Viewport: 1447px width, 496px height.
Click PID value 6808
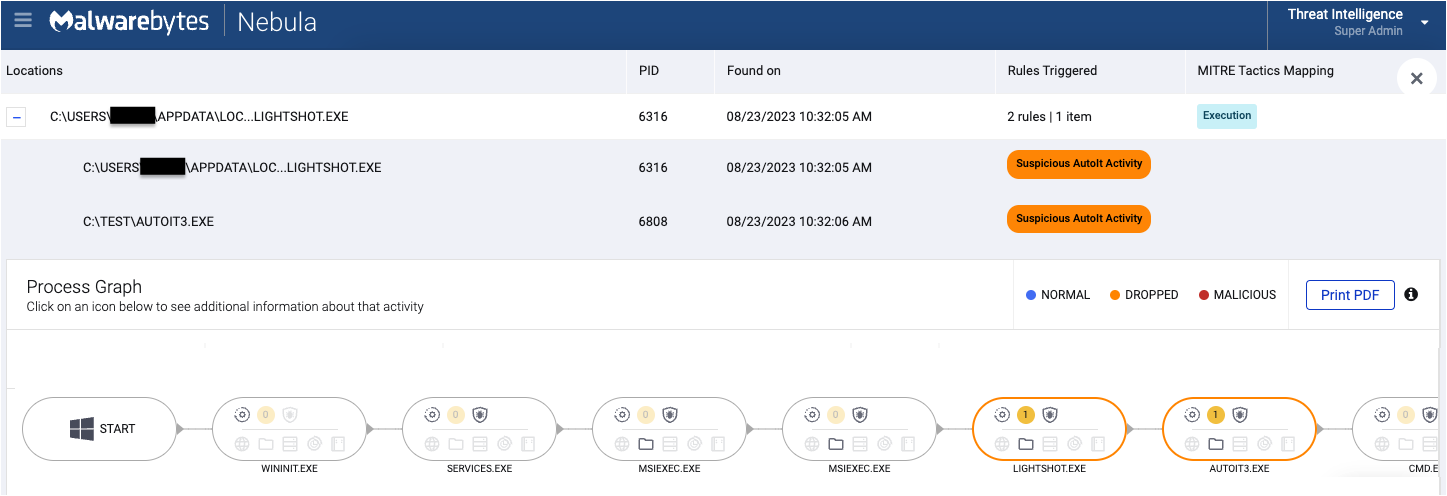click(x=653, y=221)
